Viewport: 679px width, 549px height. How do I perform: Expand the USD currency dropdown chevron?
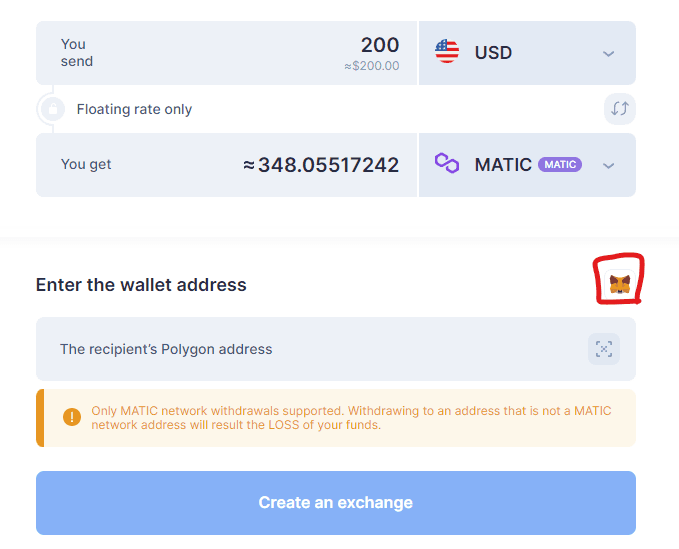point(608,54)
